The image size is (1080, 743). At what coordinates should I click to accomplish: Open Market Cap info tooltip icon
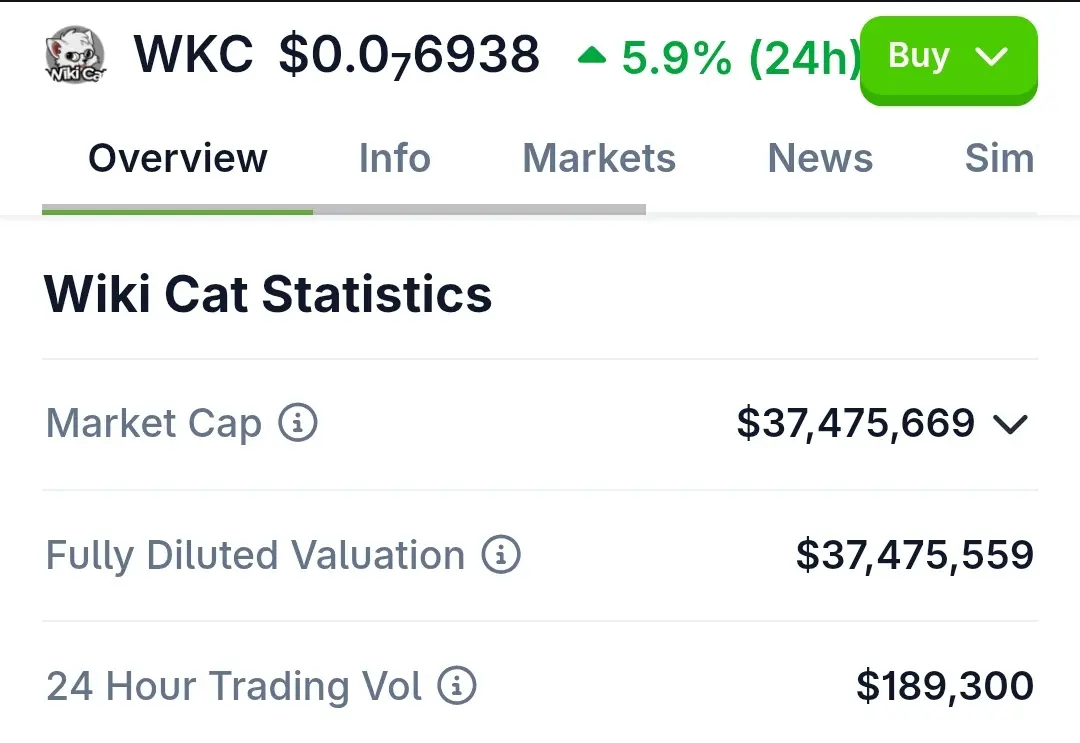pyautogui.click(x=297, y=423)
